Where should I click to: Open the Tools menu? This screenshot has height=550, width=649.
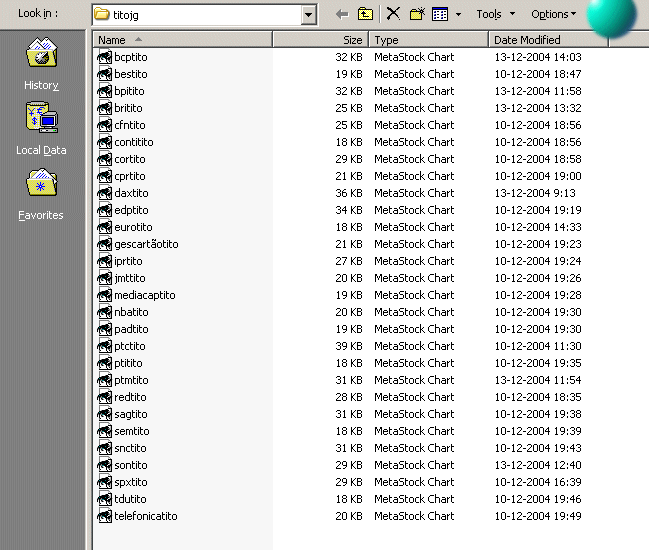[494, 14]
